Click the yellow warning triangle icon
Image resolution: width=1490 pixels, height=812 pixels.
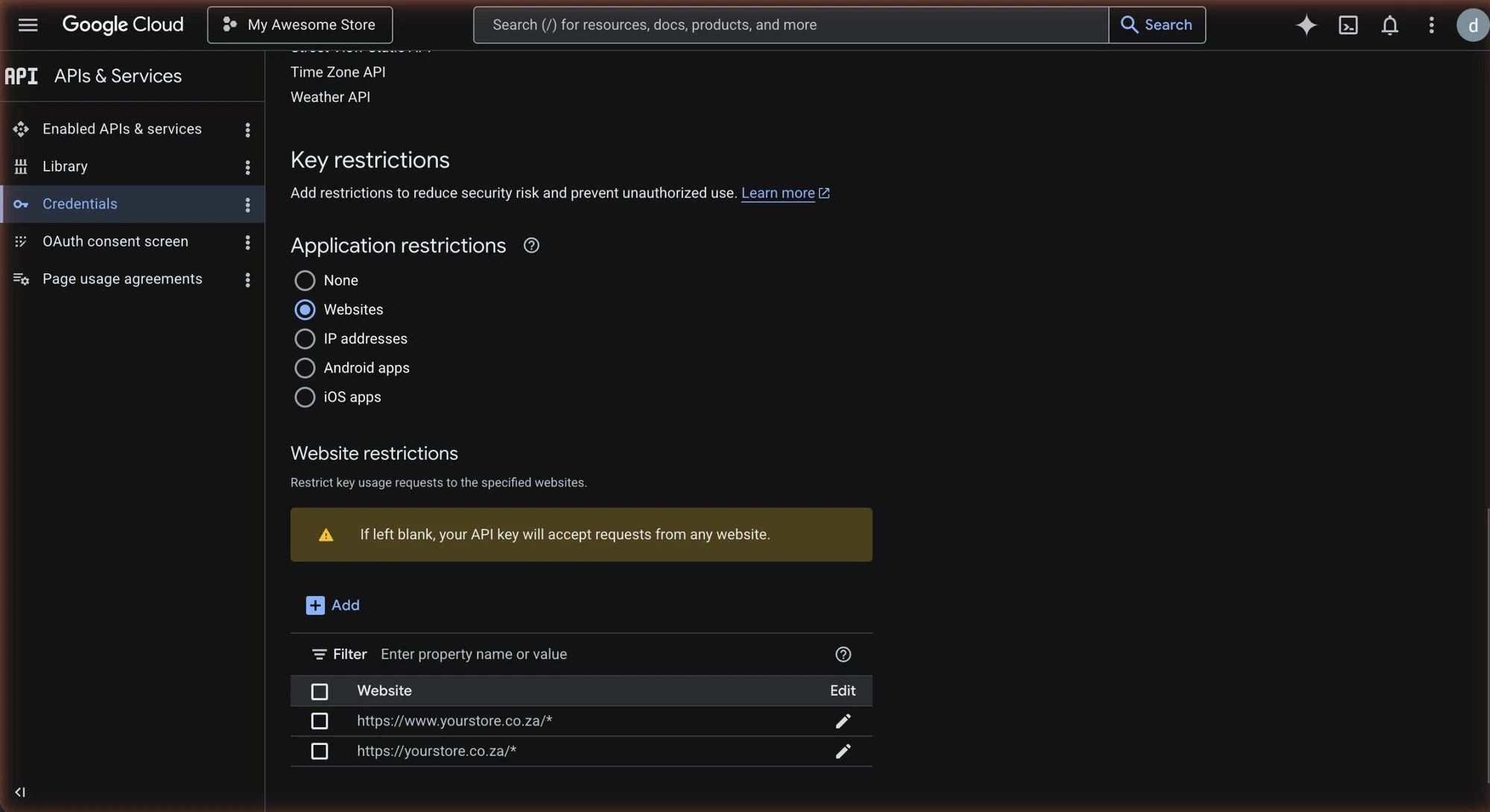[326, 535]
